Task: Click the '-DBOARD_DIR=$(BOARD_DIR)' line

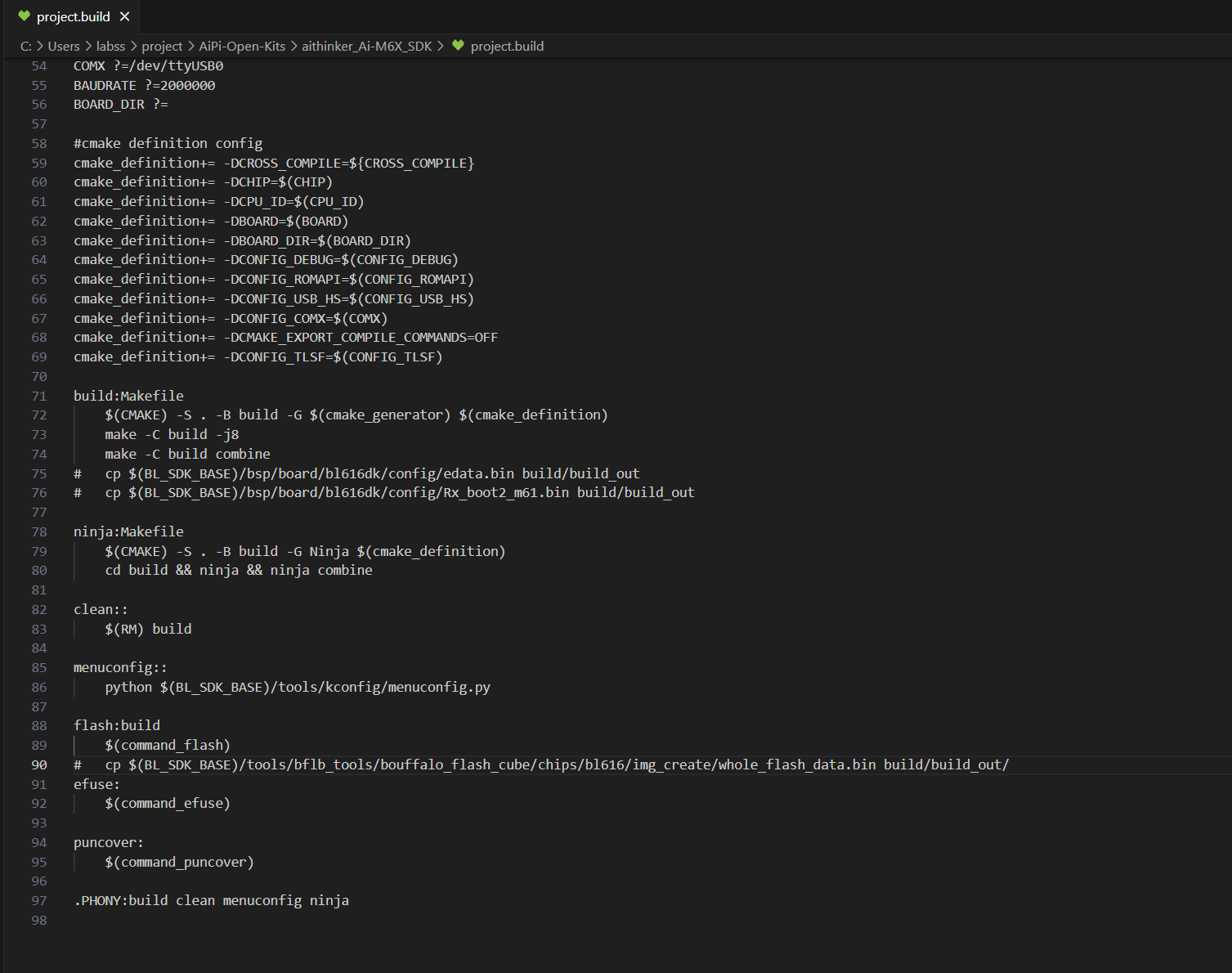Action: click(x=242, y=241)
